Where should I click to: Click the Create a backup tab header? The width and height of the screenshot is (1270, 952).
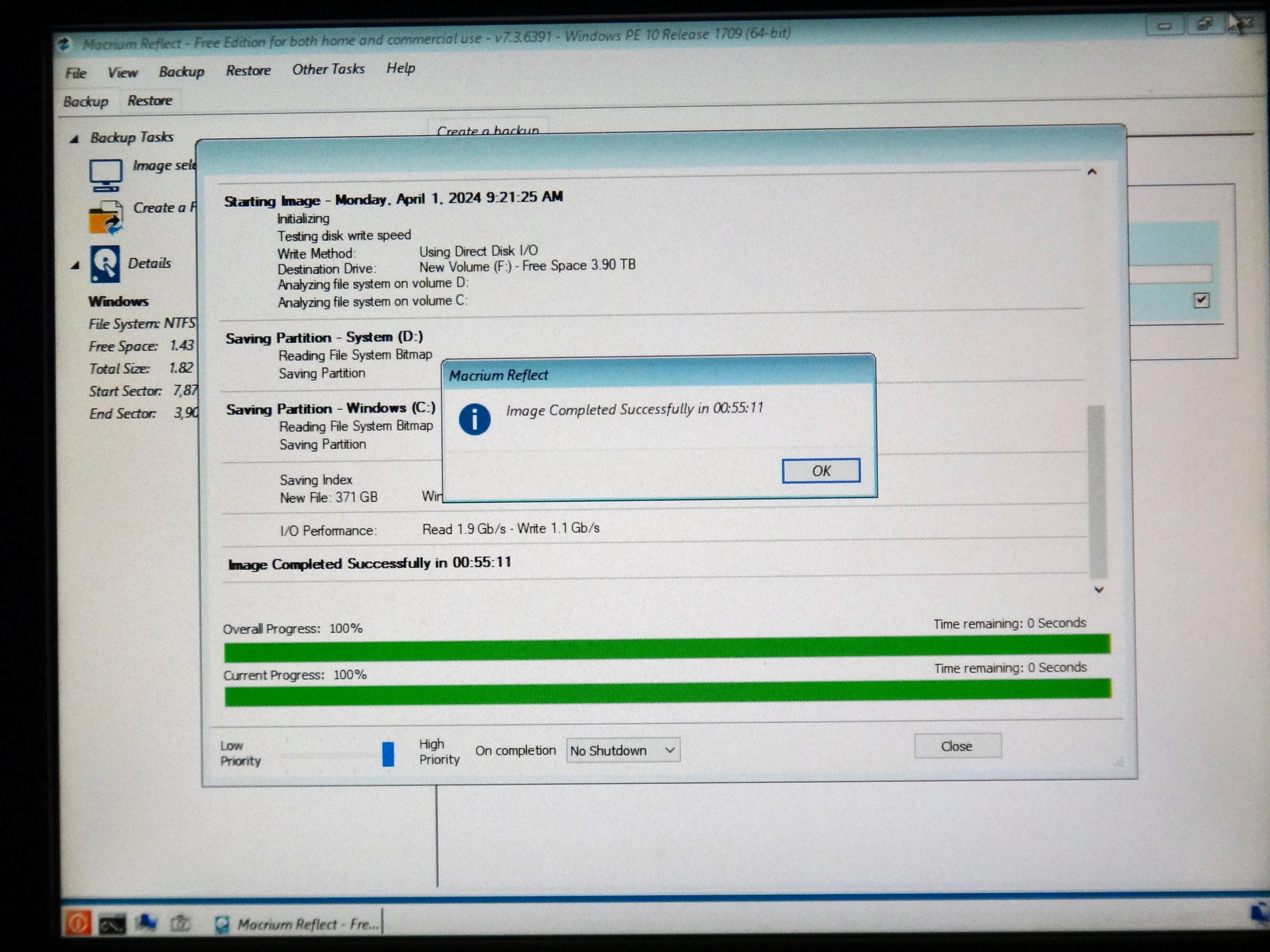click(488, 130)
